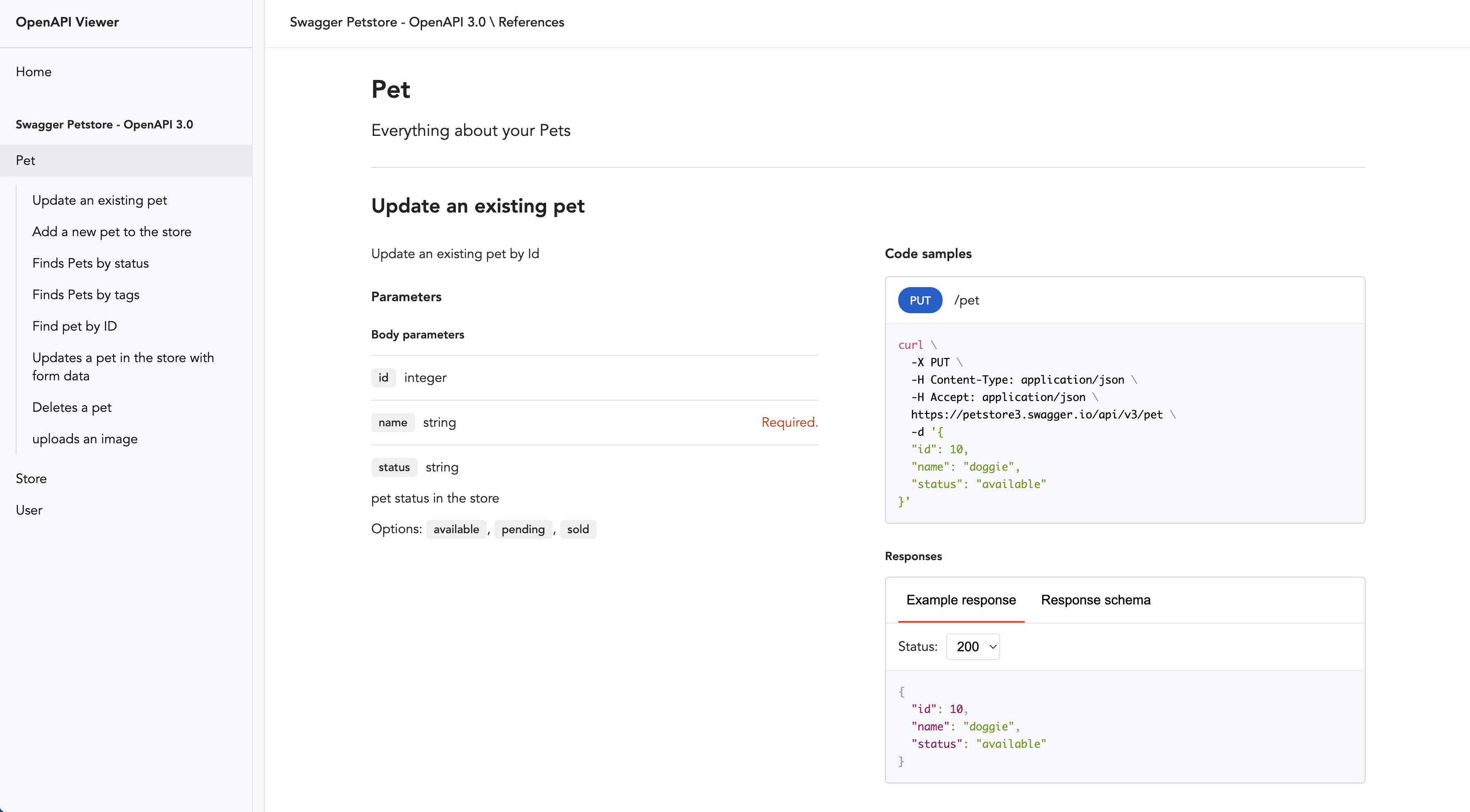Go to Finds Pets by status

click(x=90, y=263)
